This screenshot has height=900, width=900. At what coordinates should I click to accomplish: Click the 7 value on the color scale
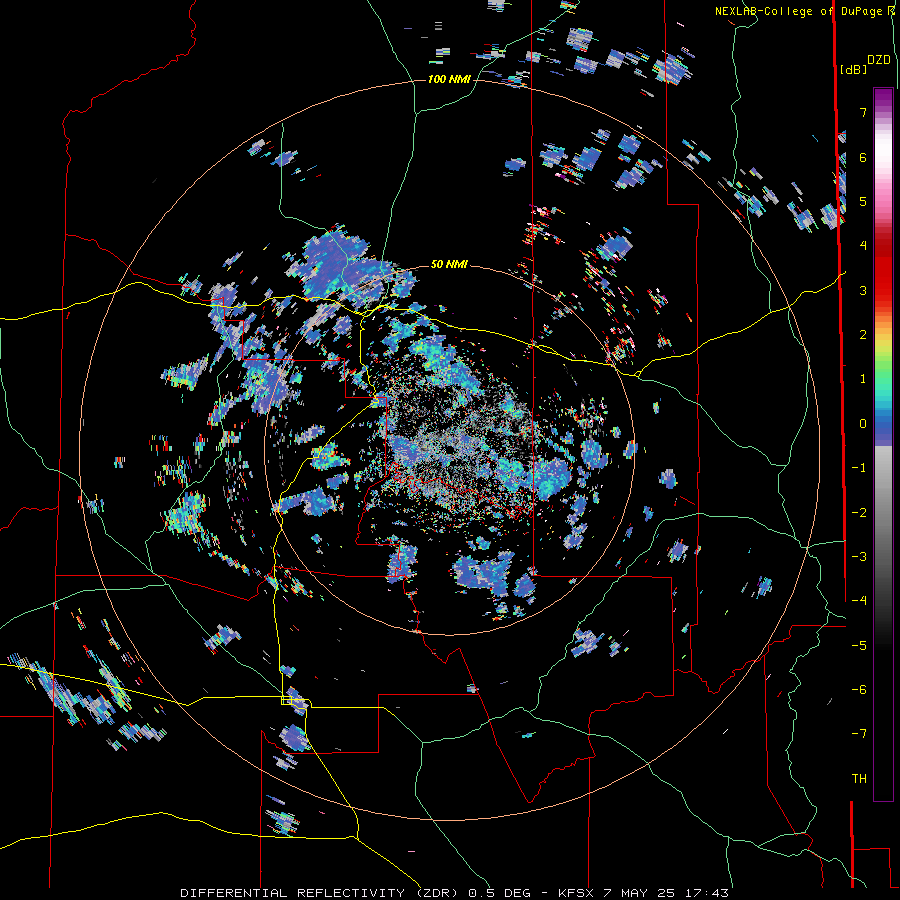863,112
